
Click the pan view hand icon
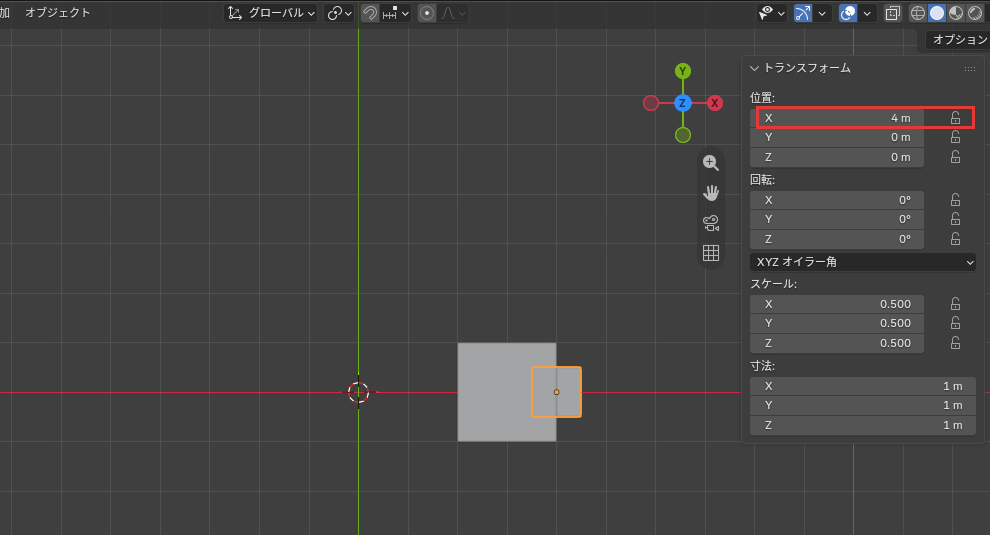(x=711, y=193)
